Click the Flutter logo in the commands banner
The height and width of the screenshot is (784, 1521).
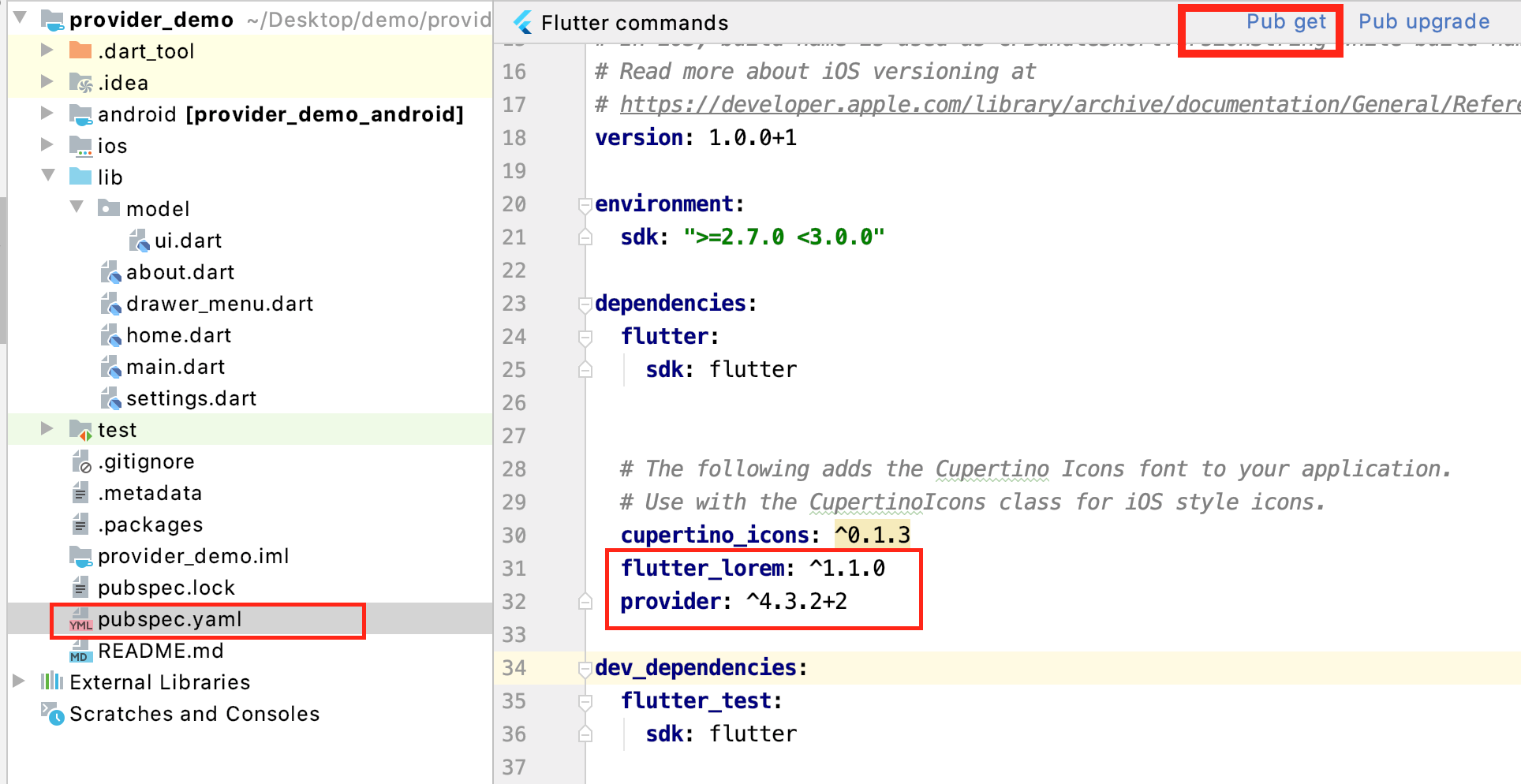[521, 22]
